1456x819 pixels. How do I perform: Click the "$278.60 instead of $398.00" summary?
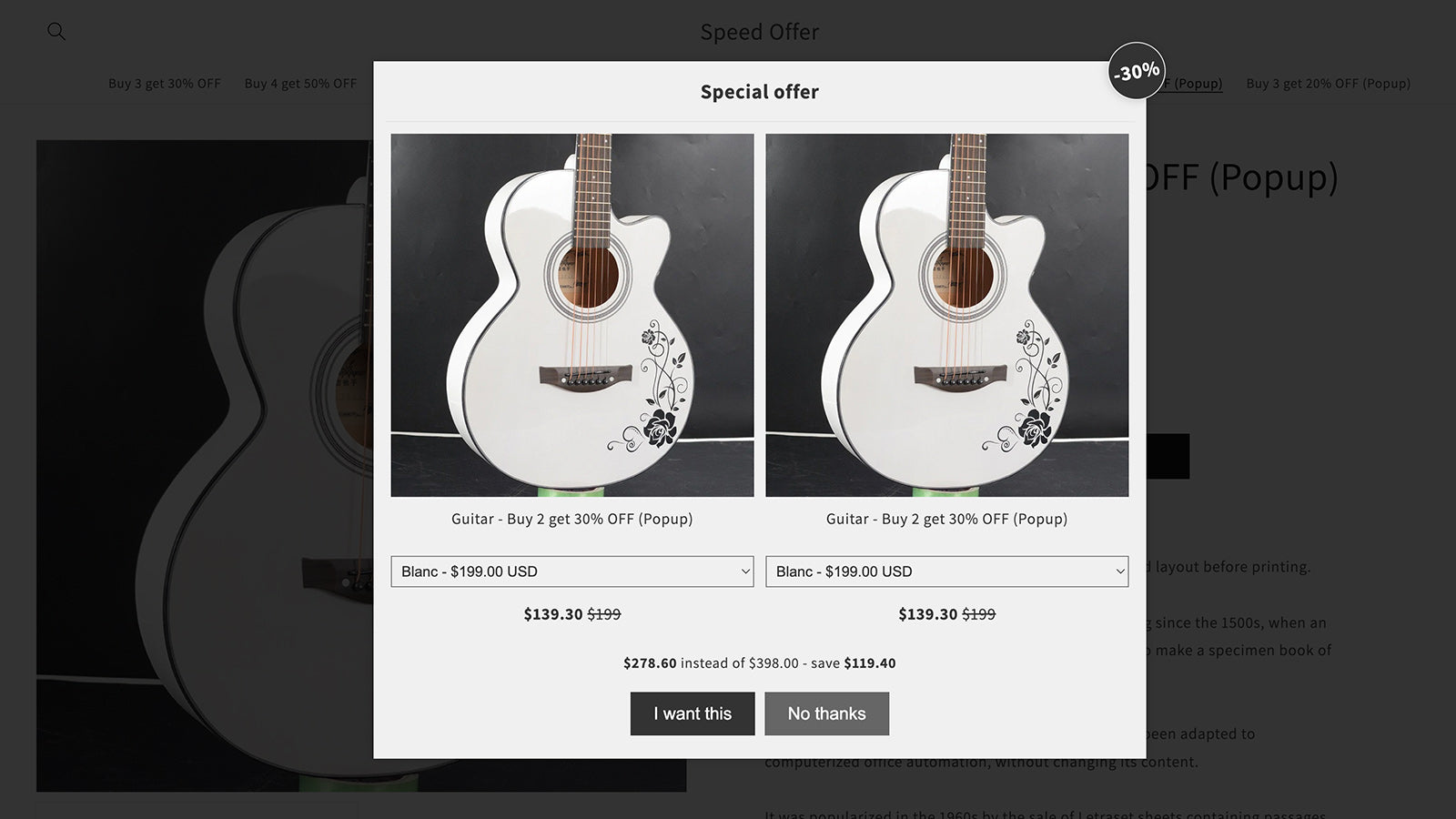tap(759, 663)
